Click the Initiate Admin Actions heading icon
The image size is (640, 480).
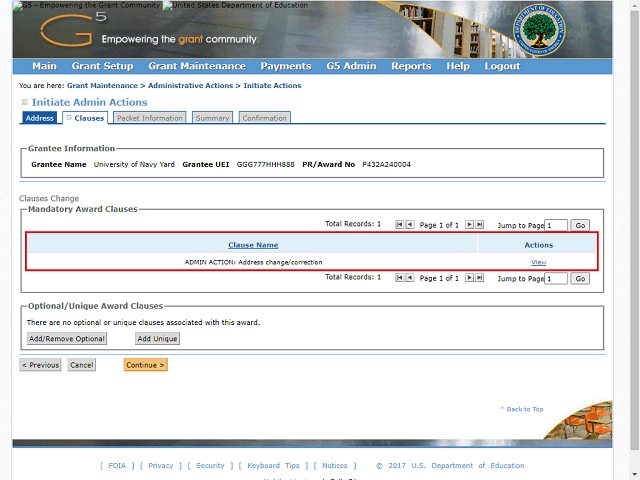pyautogui.click(x=25, y=102)
